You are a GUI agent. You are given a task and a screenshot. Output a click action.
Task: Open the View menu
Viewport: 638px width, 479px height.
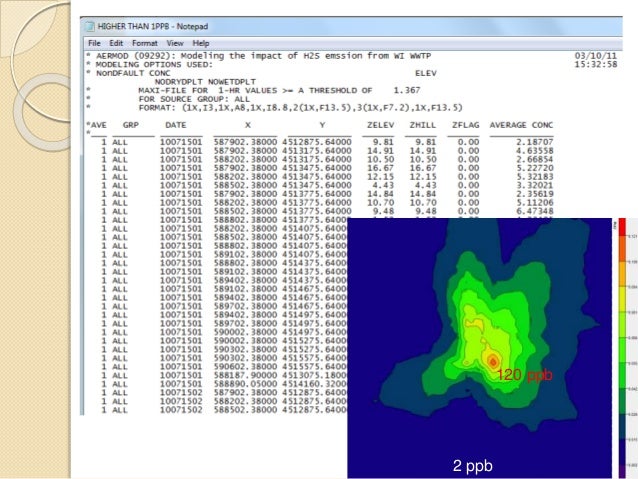[174, 43]
